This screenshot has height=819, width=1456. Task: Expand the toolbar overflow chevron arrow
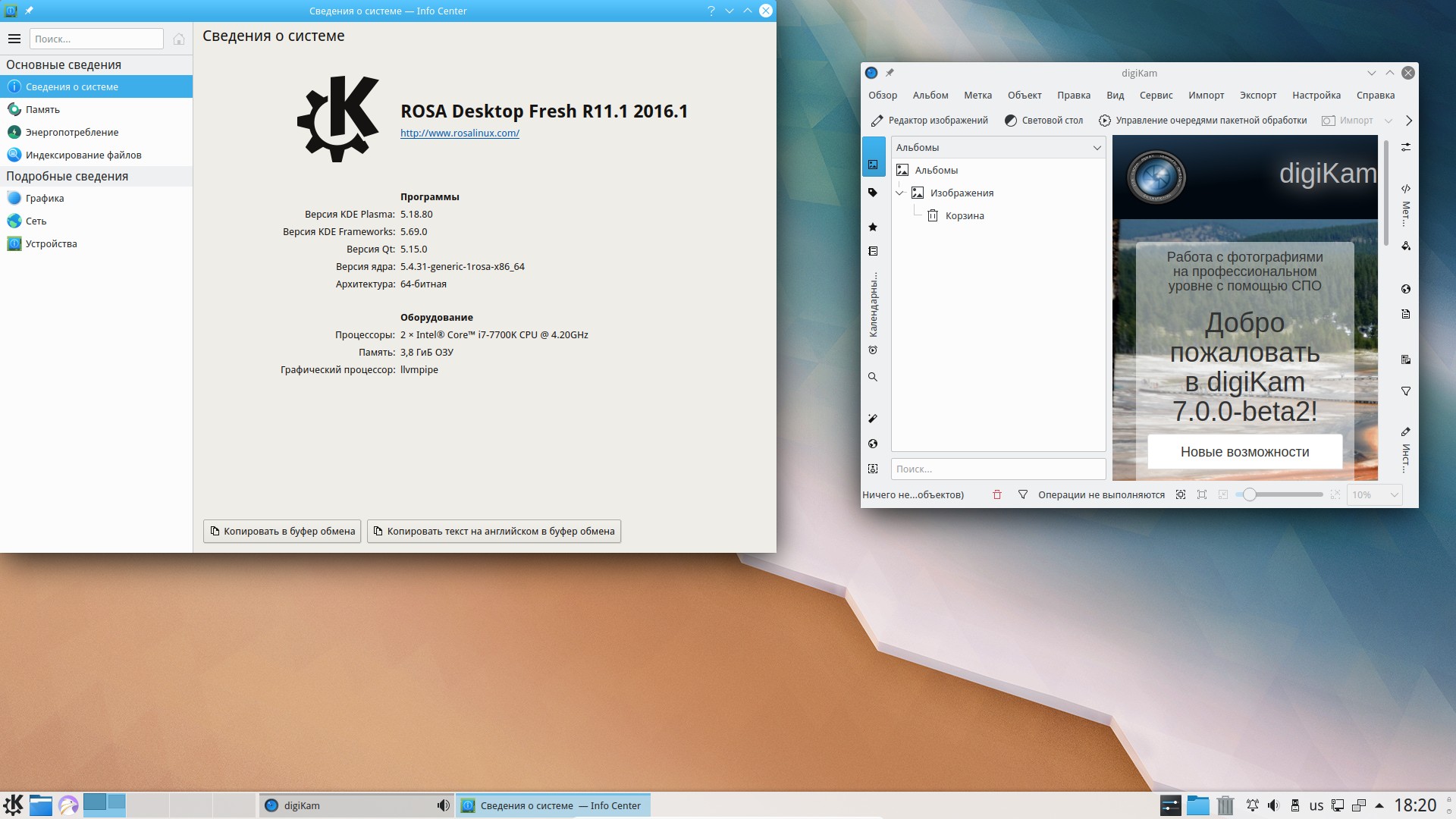coord(1409,121)
